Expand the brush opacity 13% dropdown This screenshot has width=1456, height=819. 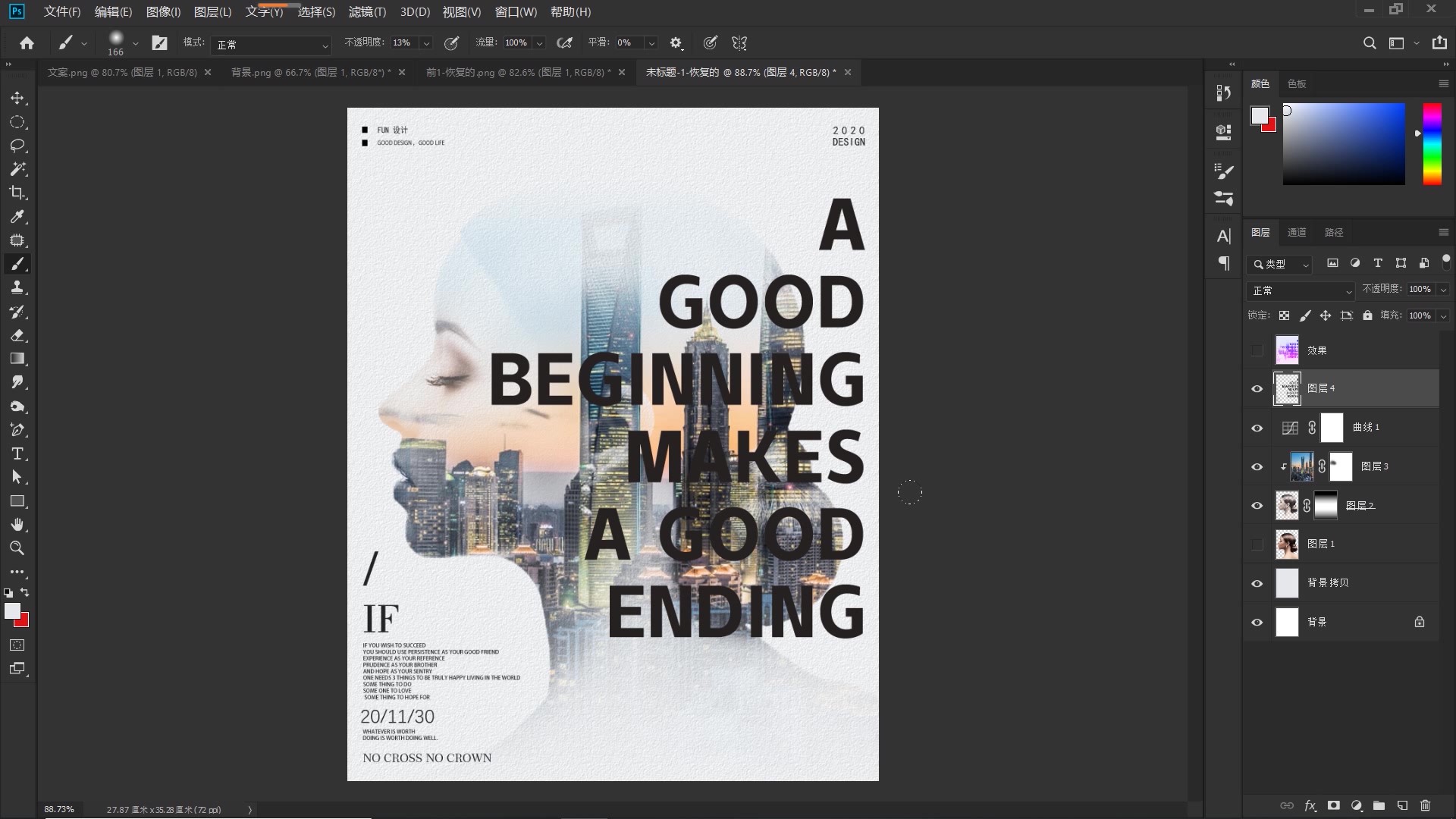tap(426, 43)
